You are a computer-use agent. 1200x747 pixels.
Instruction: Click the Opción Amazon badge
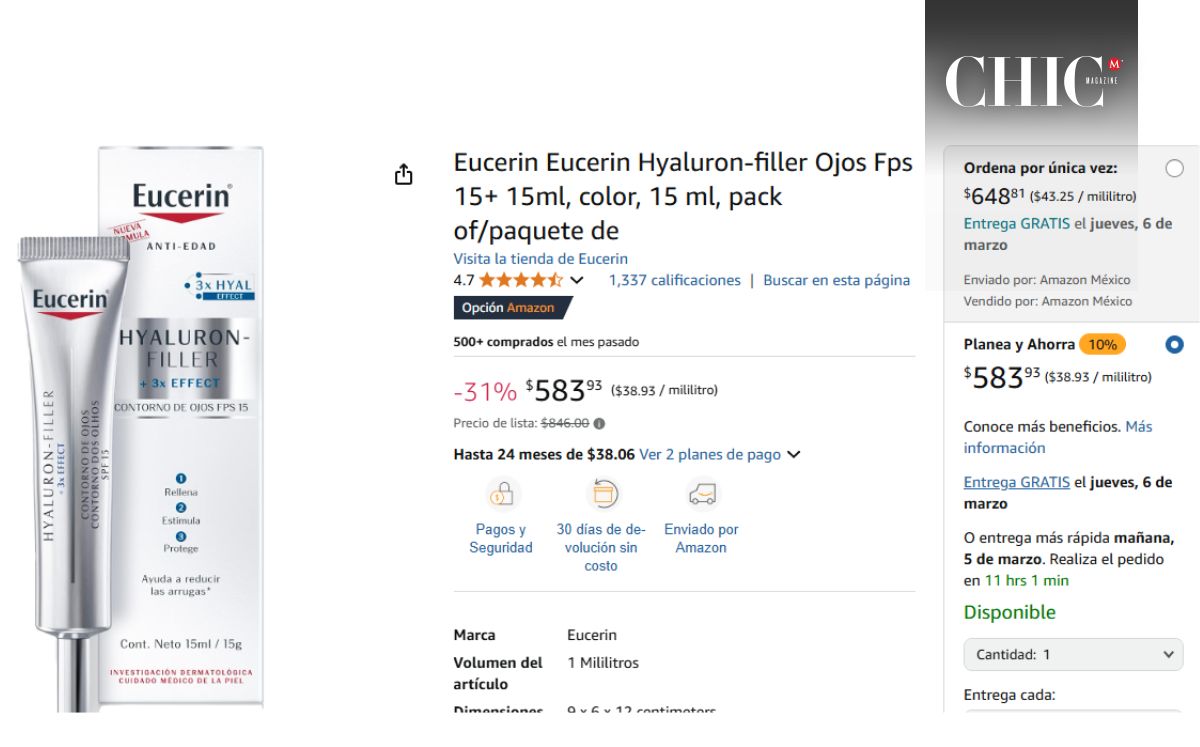coord(509,308)
